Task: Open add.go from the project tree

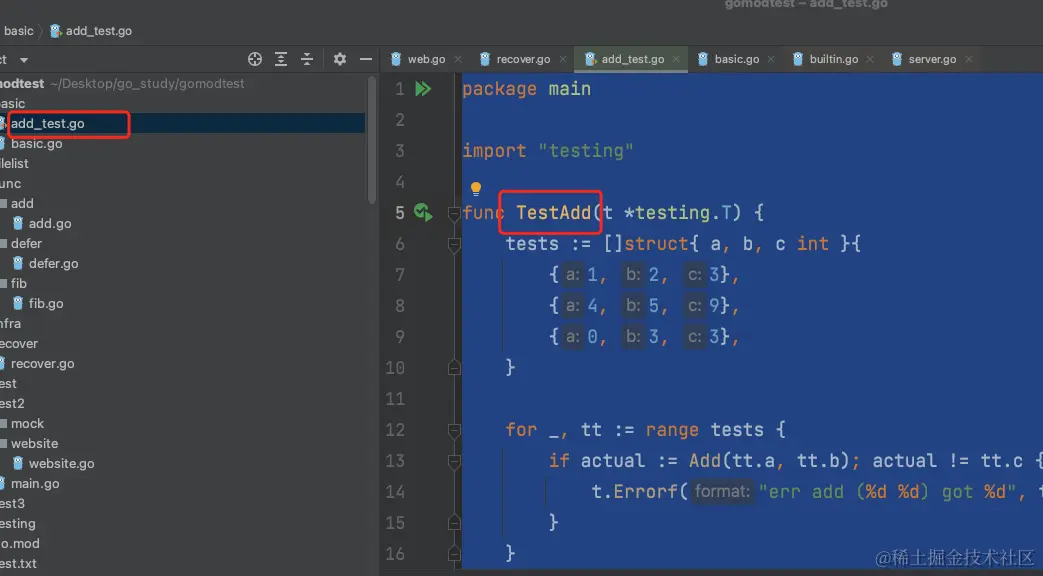Action: (50, 223)
